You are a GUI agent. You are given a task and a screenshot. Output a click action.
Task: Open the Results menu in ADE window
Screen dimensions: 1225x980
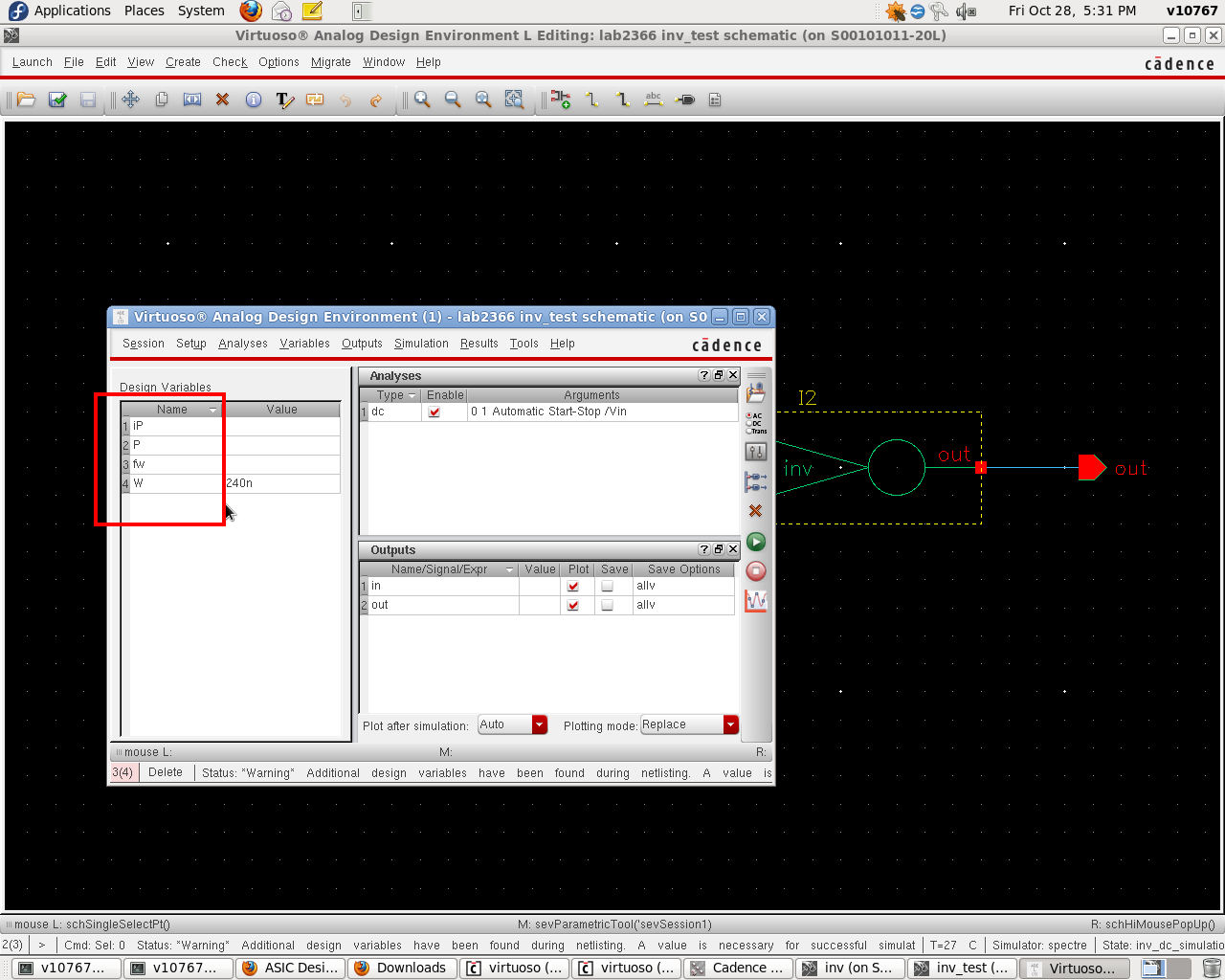[x=479, y=344]
